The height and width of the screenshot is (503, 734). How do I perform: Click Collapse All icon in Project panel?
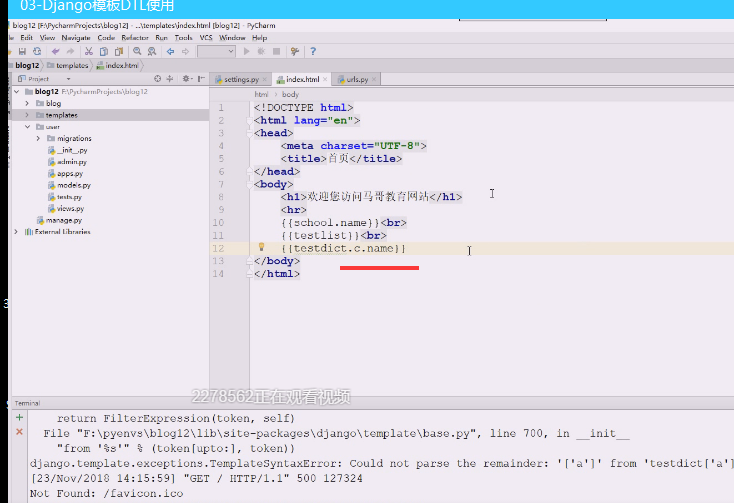pos(169,79)
